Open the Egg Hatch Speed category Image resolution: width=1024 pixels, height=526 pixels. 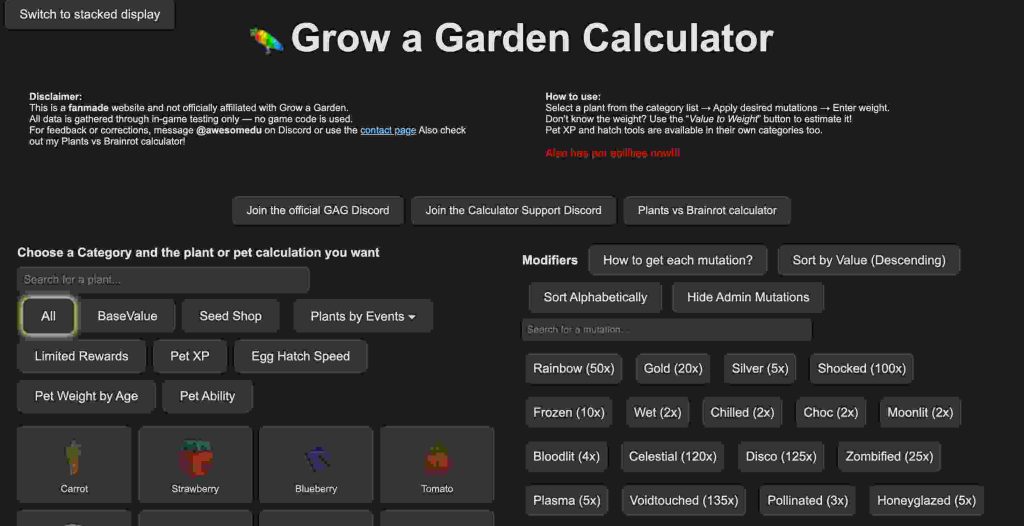point(300,356)
